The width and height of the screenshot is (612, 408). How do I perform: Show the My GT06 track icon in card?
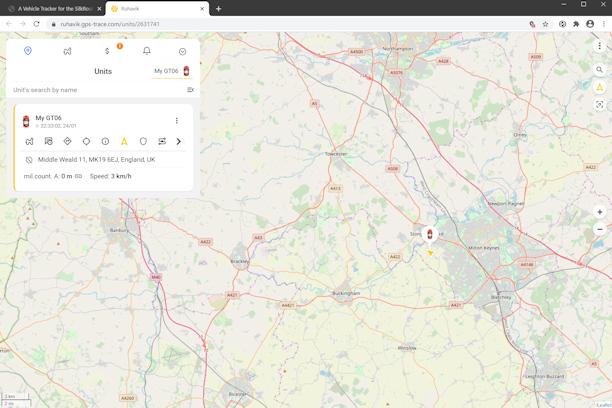29,141
